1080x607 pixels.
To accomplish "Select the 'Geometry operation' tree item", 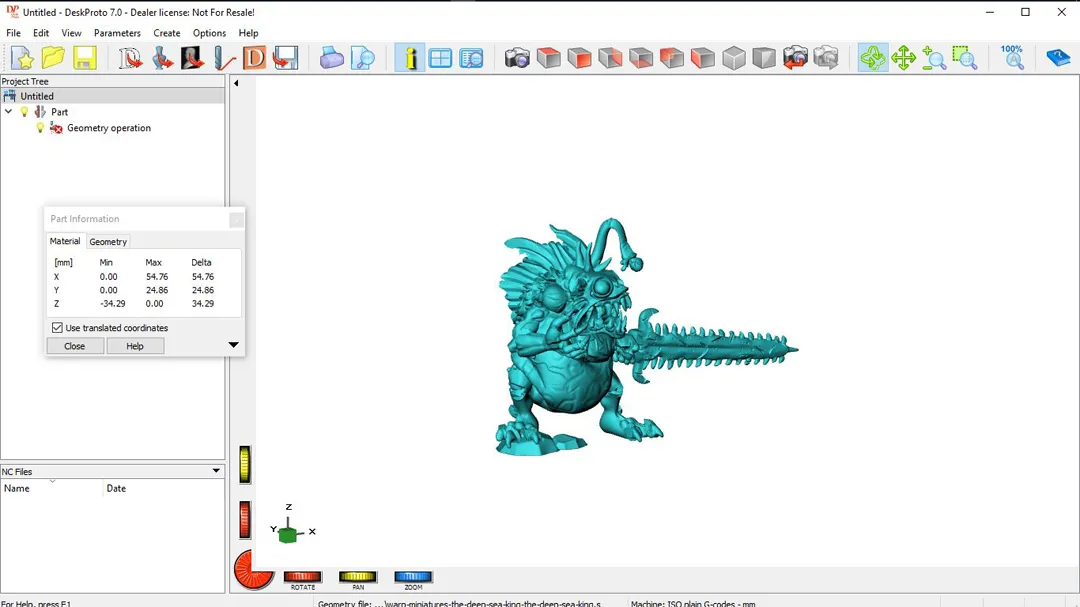I will (109, 128).
